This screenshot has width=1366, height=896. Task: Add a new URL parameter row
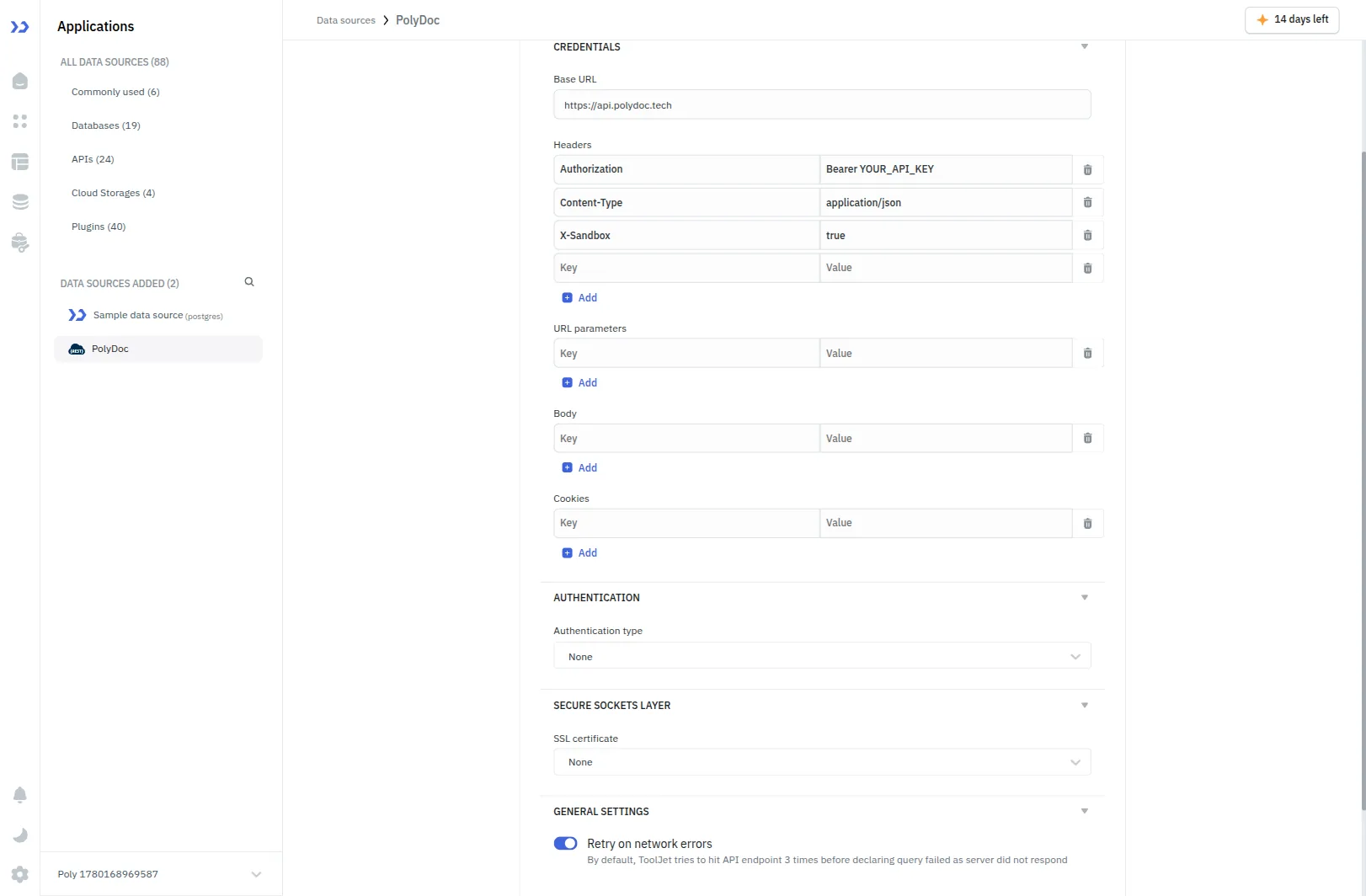coord(579,383)
